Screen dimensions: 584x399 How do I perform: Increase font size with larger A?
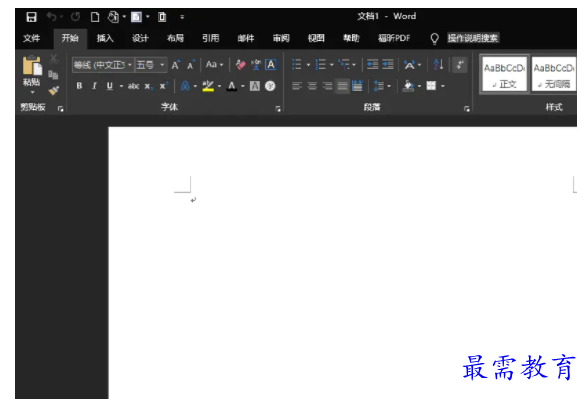coord(176,65)
